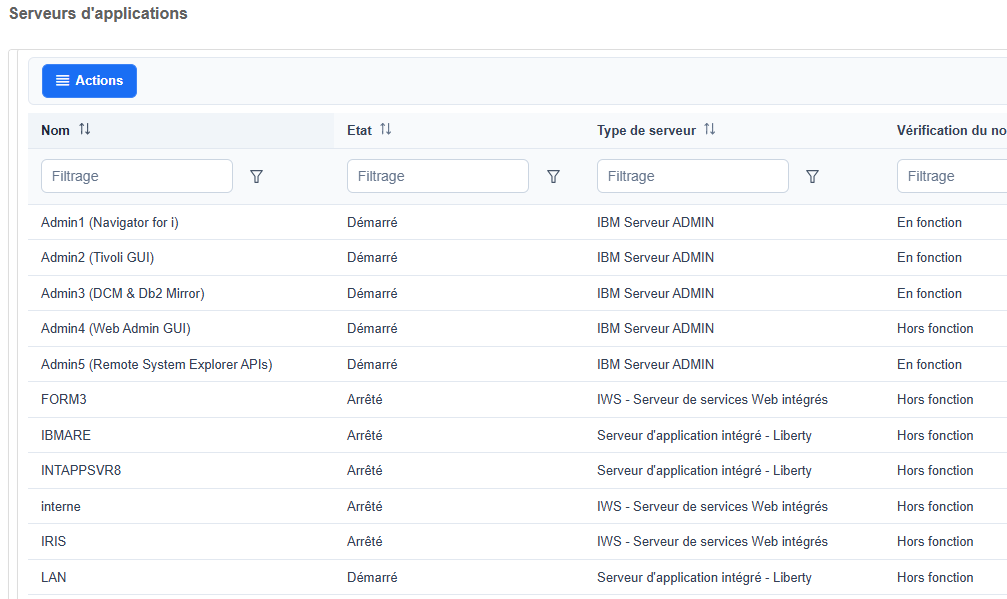Click the Nom filter input field
This screenshot has height=599, width=1007.
[137, 176]
